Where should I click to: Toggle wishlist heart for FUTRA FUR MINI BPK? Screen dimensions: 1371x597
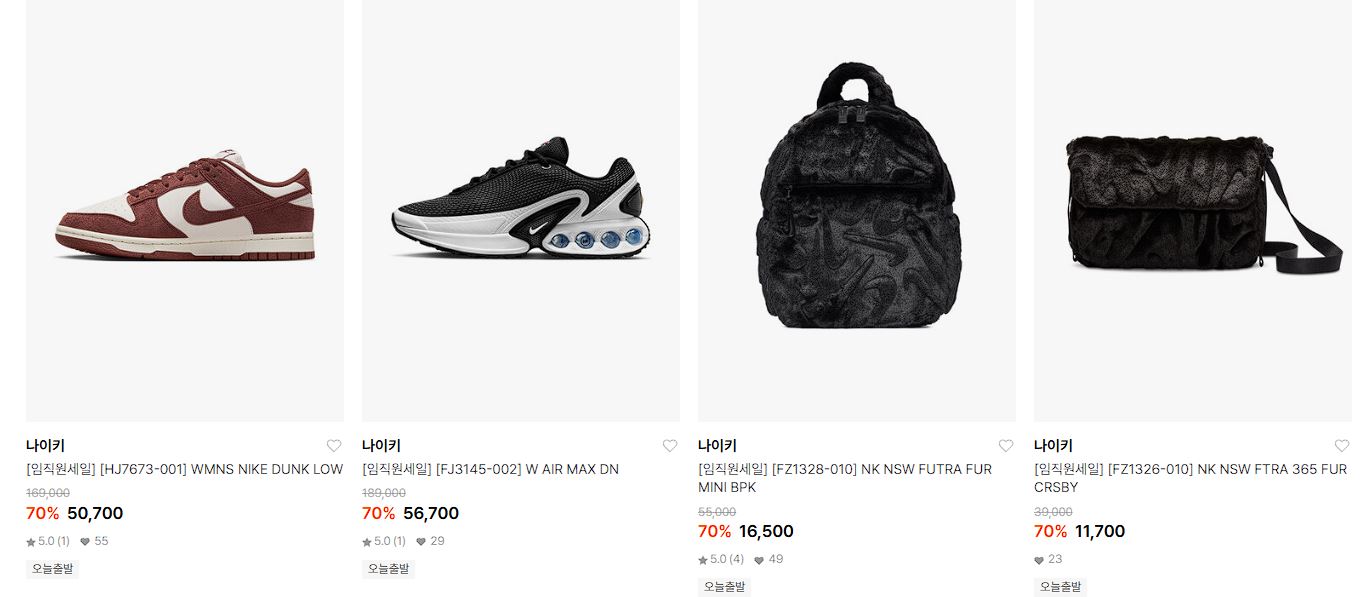1006,446
